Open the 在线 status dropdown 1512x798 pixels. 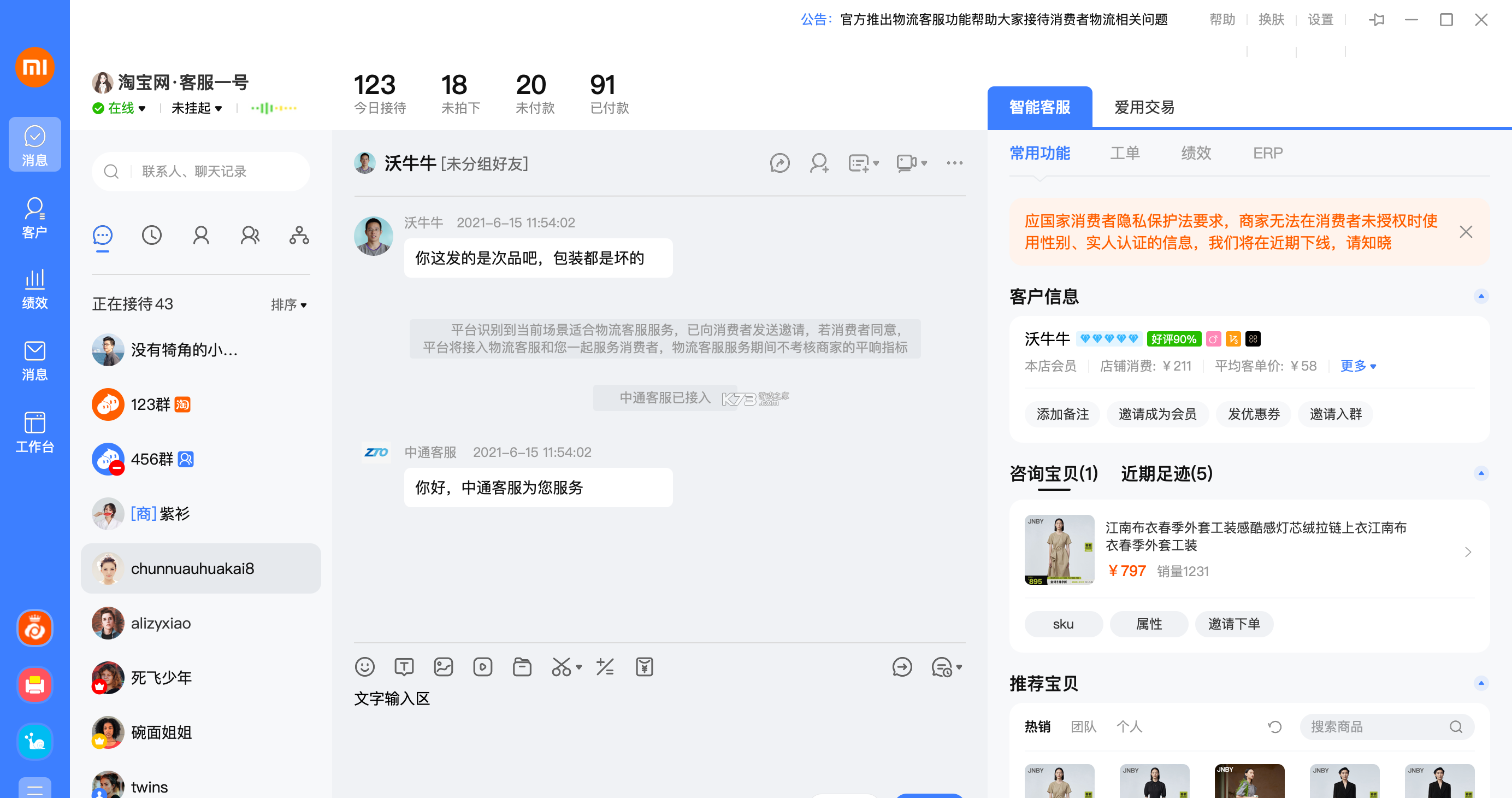point(119,108)
